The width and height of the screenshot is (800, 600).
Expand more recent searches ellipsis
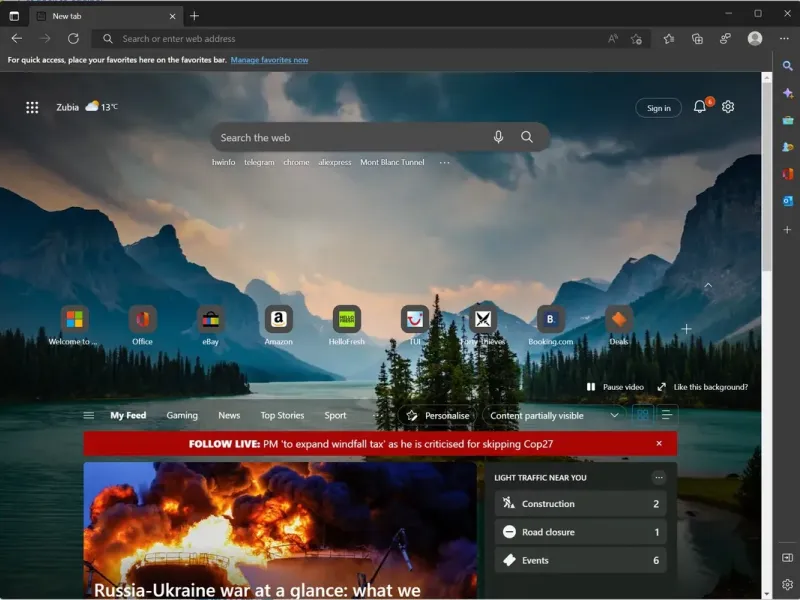445,162
